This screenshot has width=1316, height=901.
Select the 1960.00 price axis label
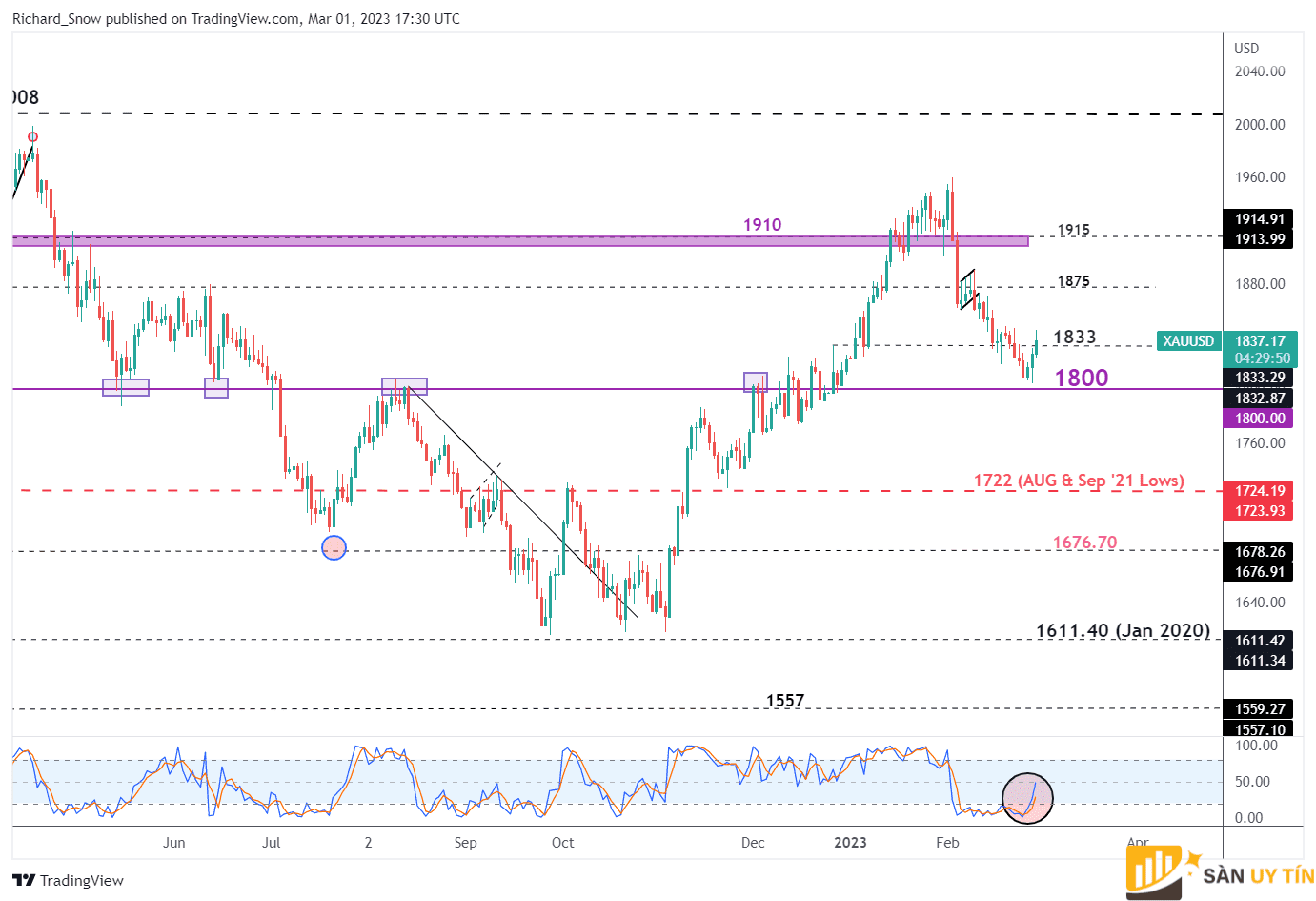click(x=1260, y=177)
